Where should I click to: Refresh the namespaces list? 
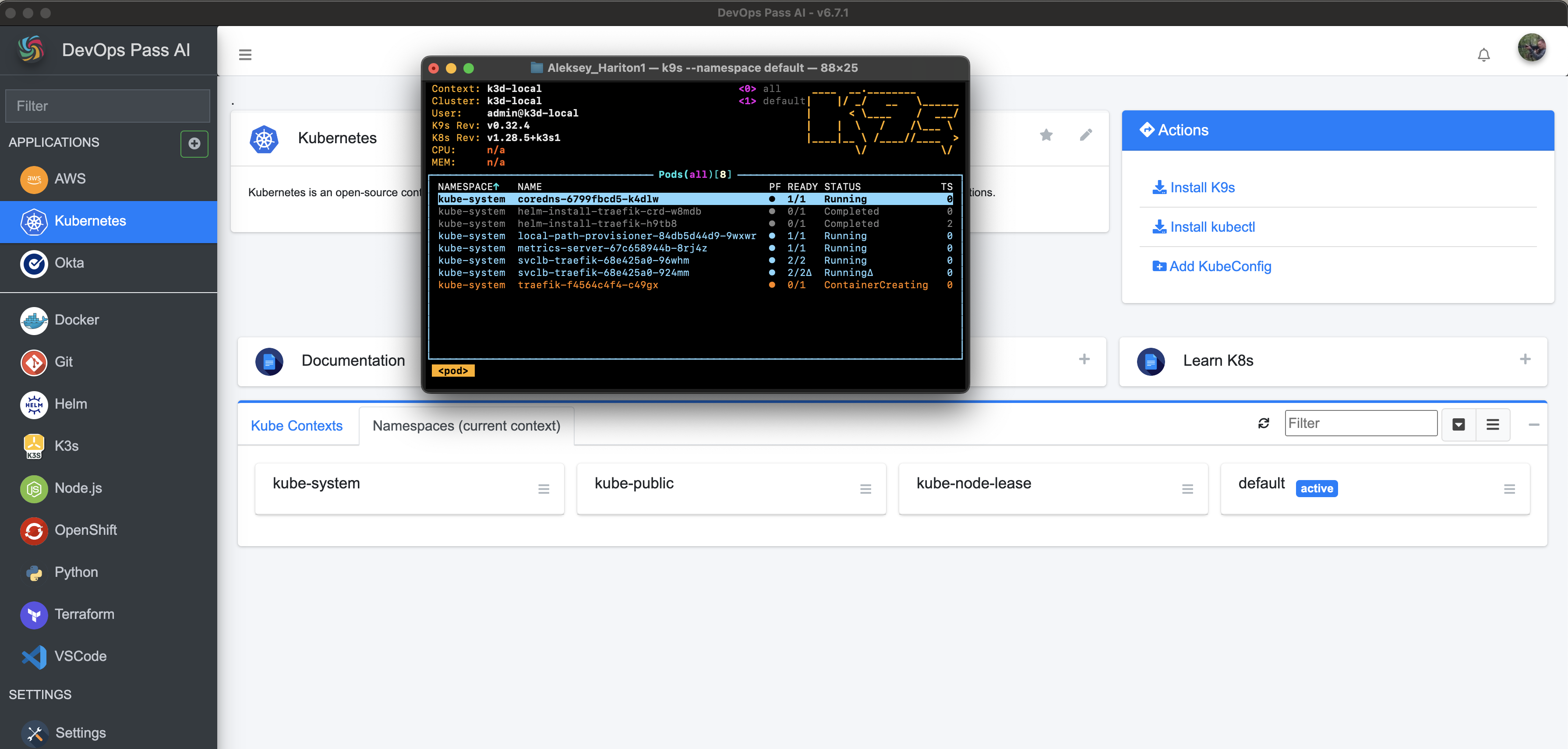pos(1264,423)
